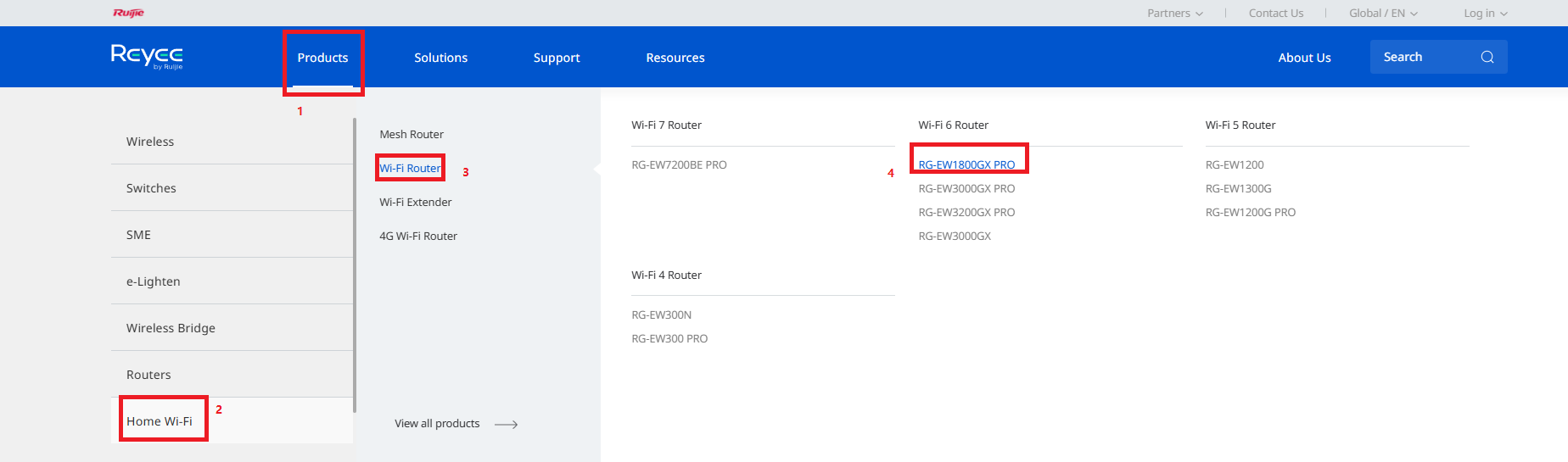
Task: Open RG-EW300N product
Action: point(661,314)
